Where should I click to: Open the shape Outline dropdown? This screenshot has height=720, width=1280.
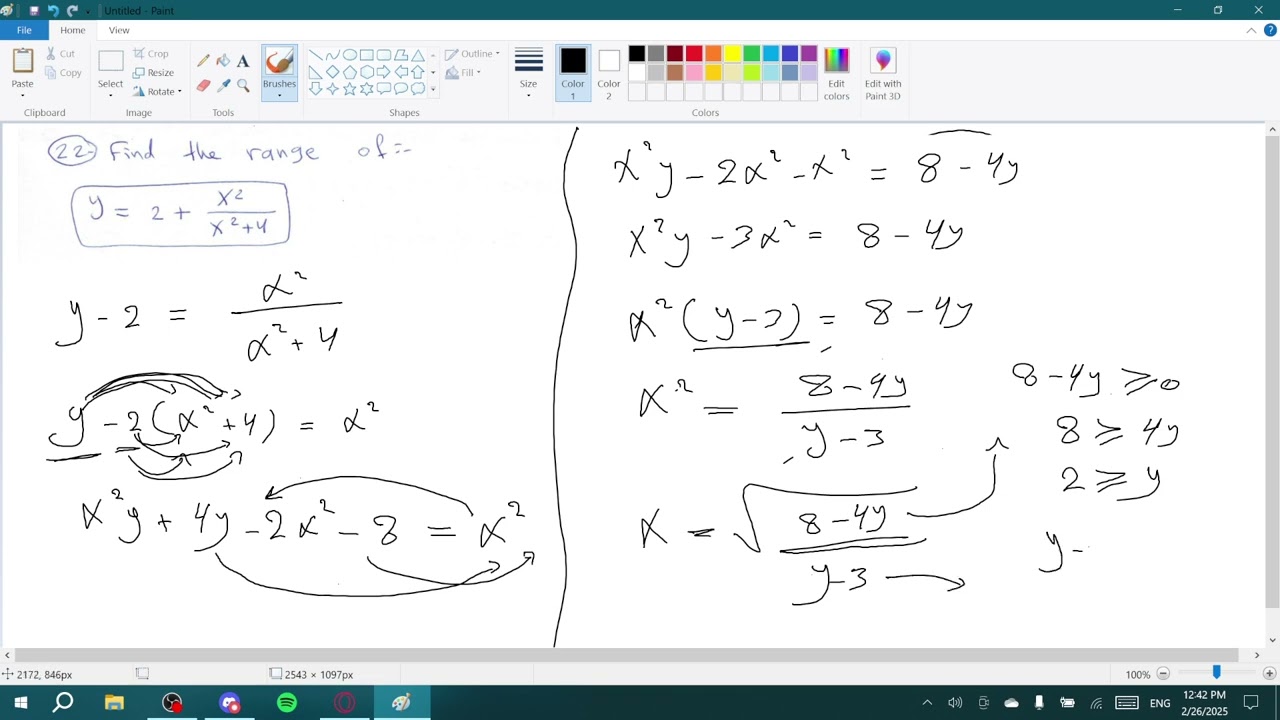[x=472, y=54]
